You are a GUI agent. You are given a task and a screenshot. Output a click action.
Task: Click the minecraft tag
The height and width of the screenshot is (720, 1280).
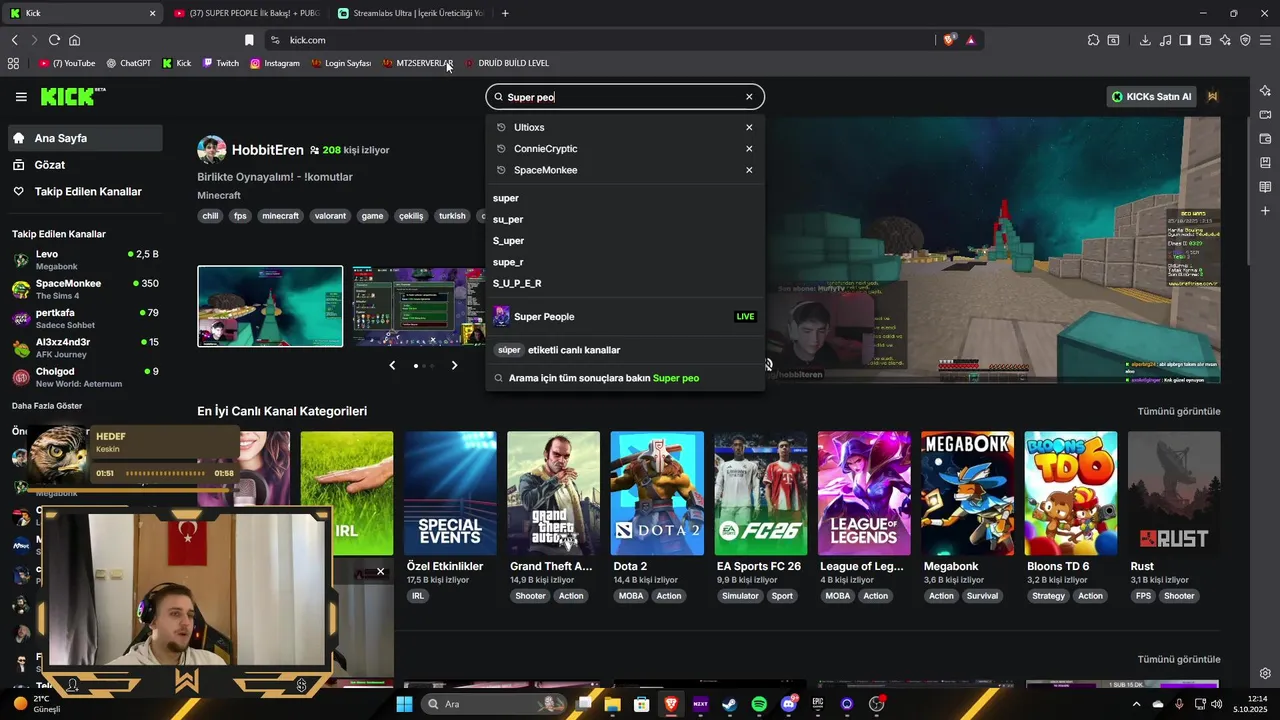pos(280,216)
